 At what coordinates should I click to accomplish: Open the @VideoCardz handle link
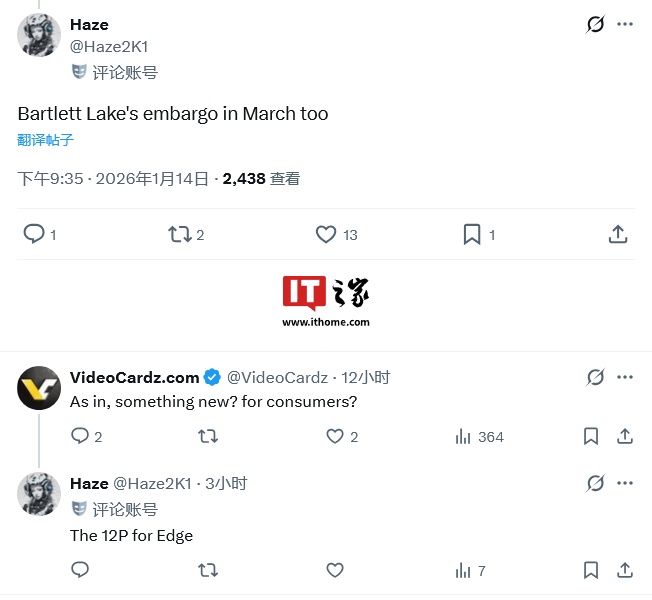[x=277, y=377]
